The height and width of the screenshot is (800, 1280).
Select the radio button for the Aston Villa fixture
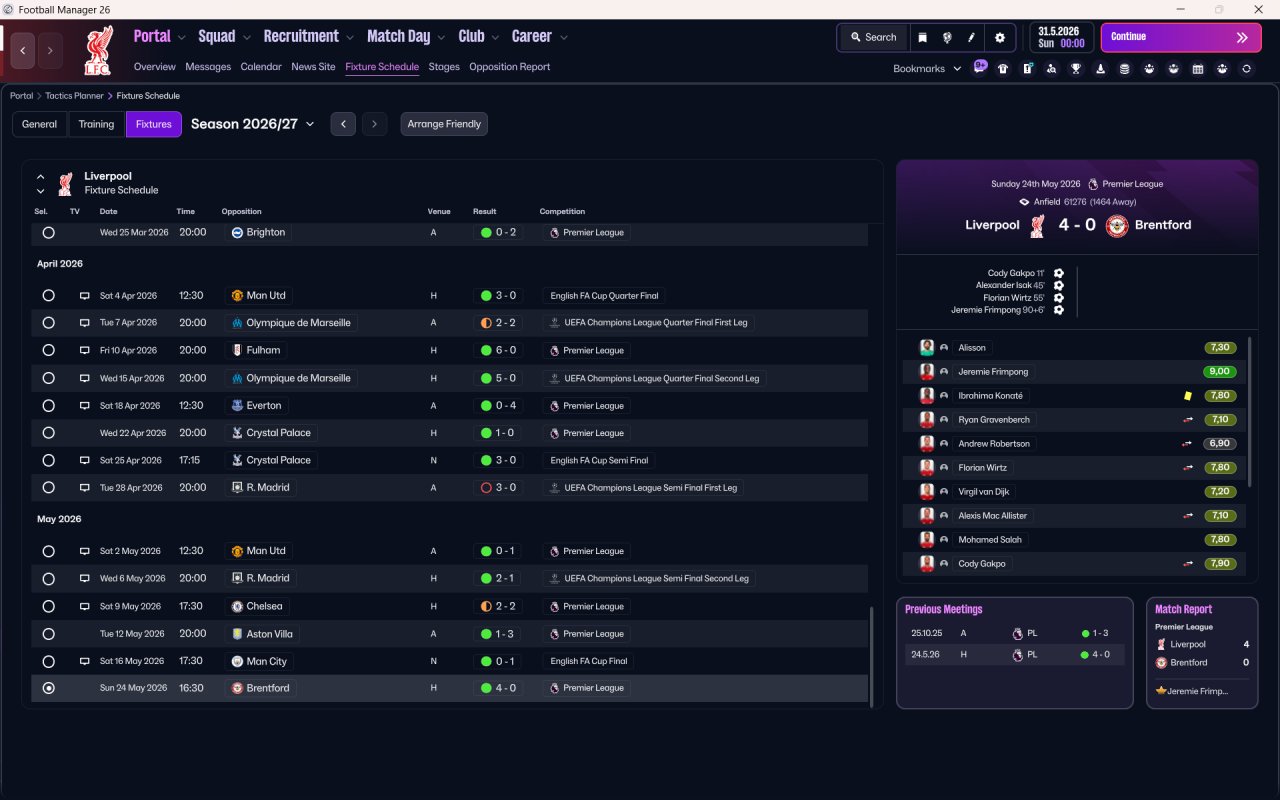(48, 634)
